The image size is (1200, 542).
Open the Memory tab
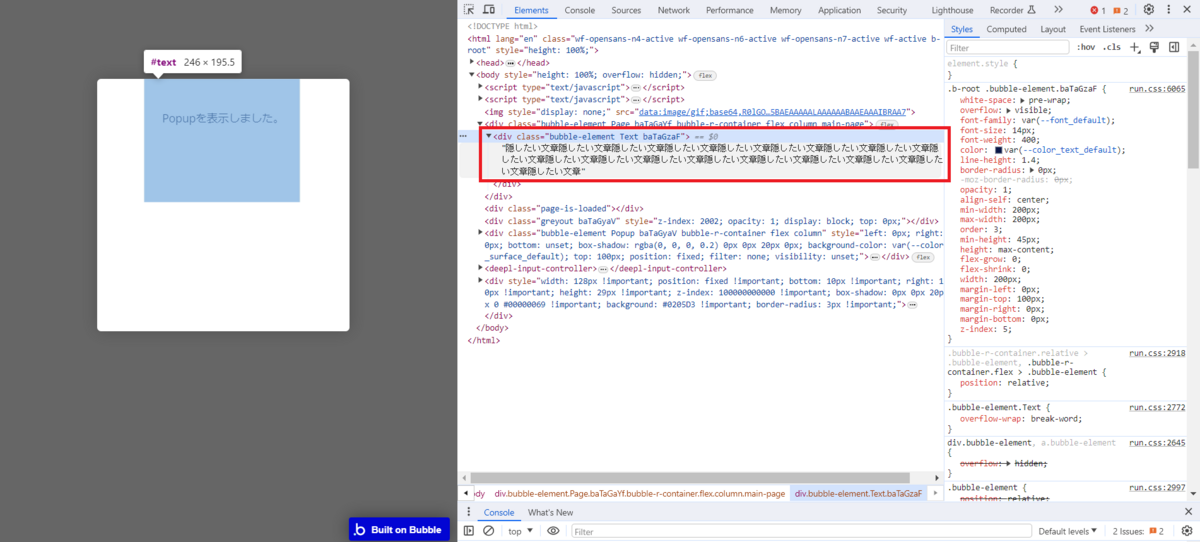785,10
